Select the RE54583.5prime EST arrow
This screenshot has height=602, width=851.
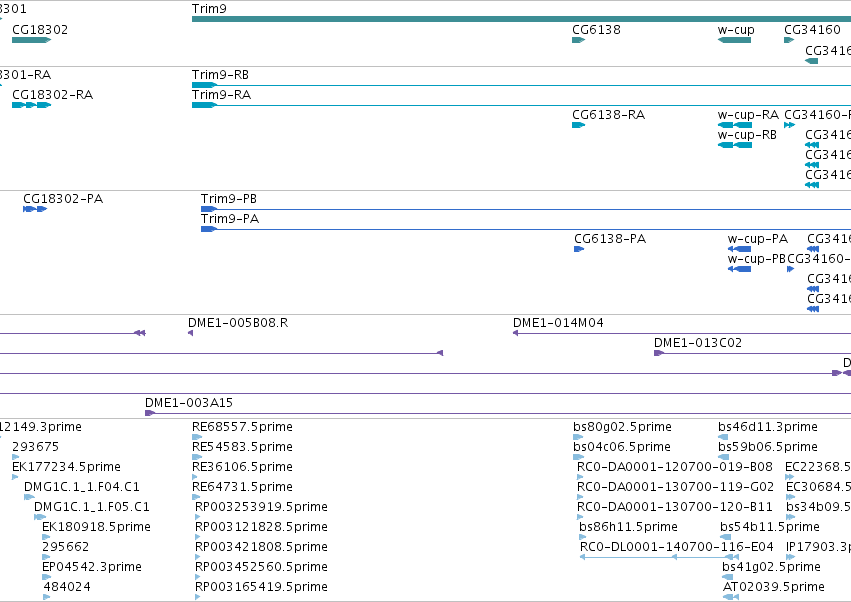[197, 457]
